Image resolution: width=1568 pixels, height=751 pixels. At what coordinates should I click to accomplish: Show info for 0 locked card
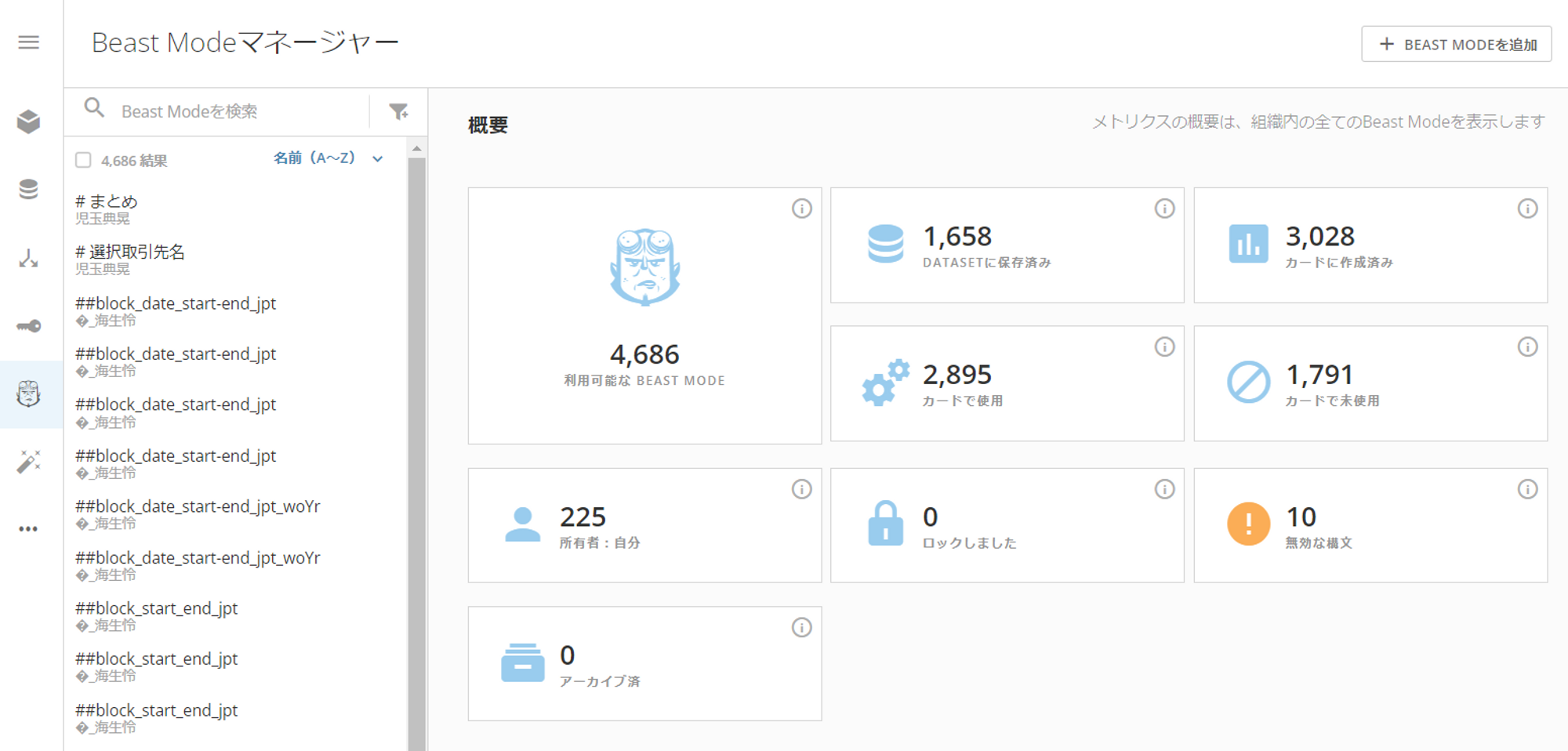pyautogui.click(x=1164, y=489)
